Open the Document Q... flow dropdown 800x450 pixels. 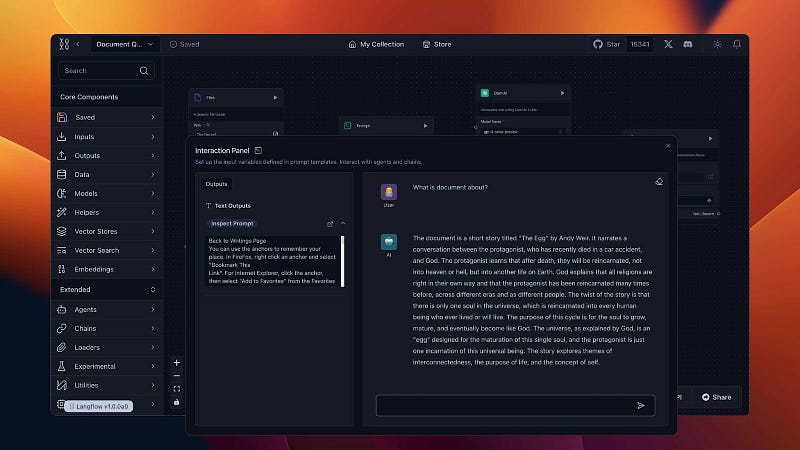coord(125,44)
